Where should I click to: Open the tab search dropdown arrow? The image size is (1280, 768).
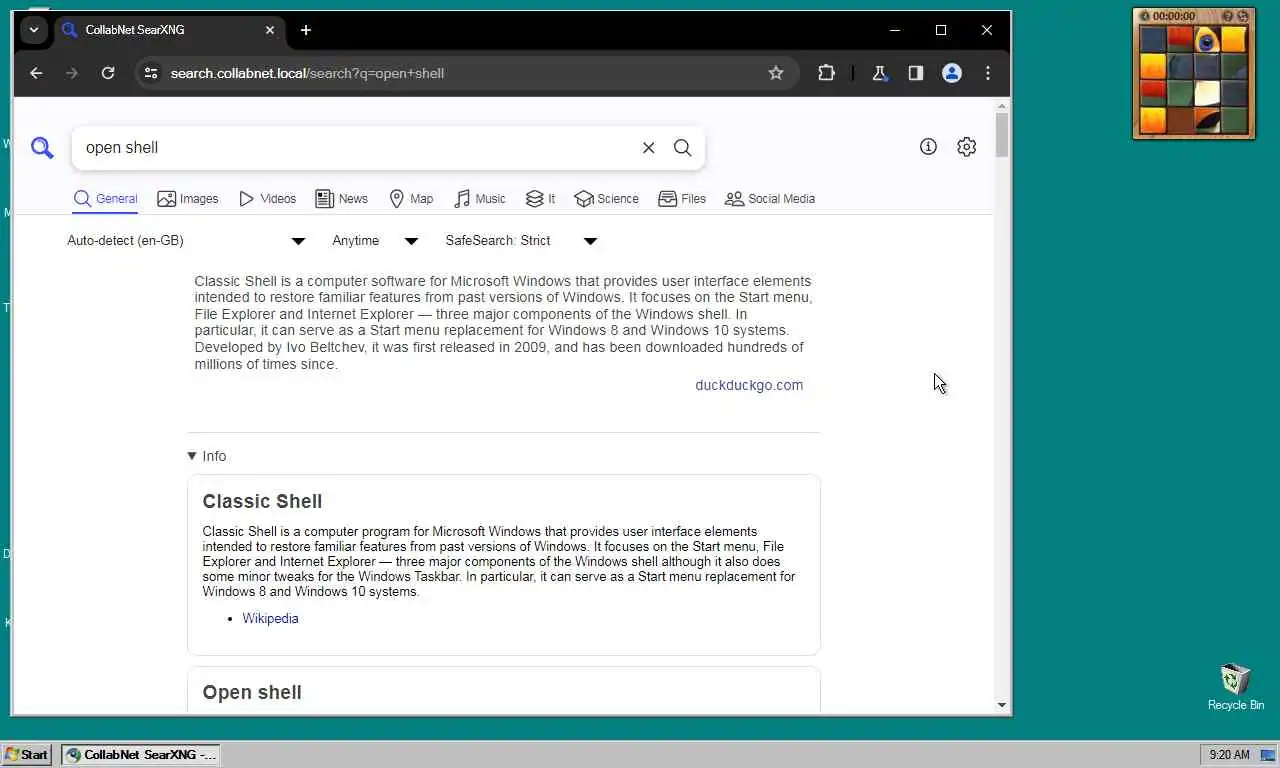(34, 30)
